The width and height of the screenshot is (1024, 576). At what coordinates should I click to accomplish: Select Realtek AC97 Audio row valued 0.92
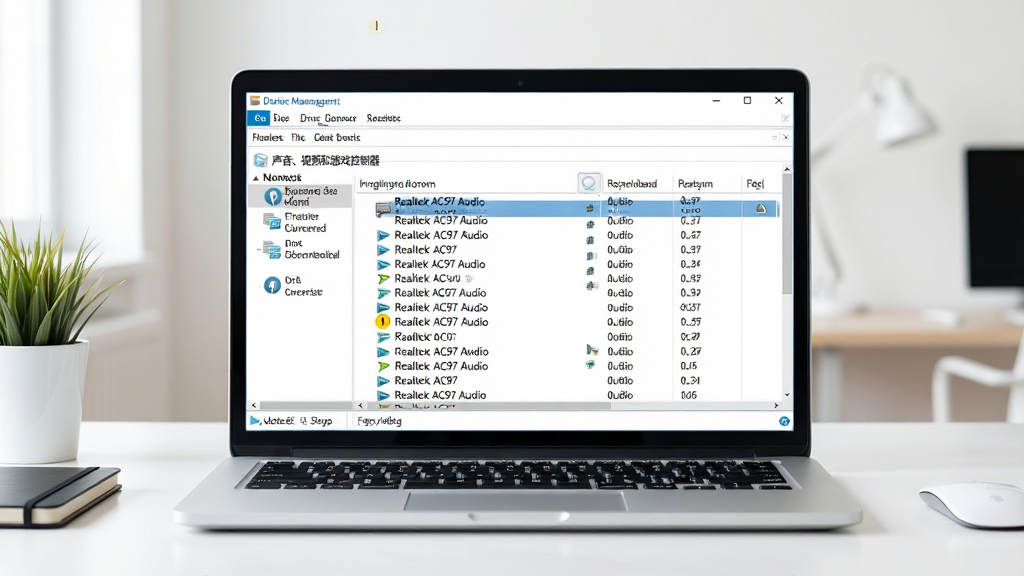click(x=568, y=293)
